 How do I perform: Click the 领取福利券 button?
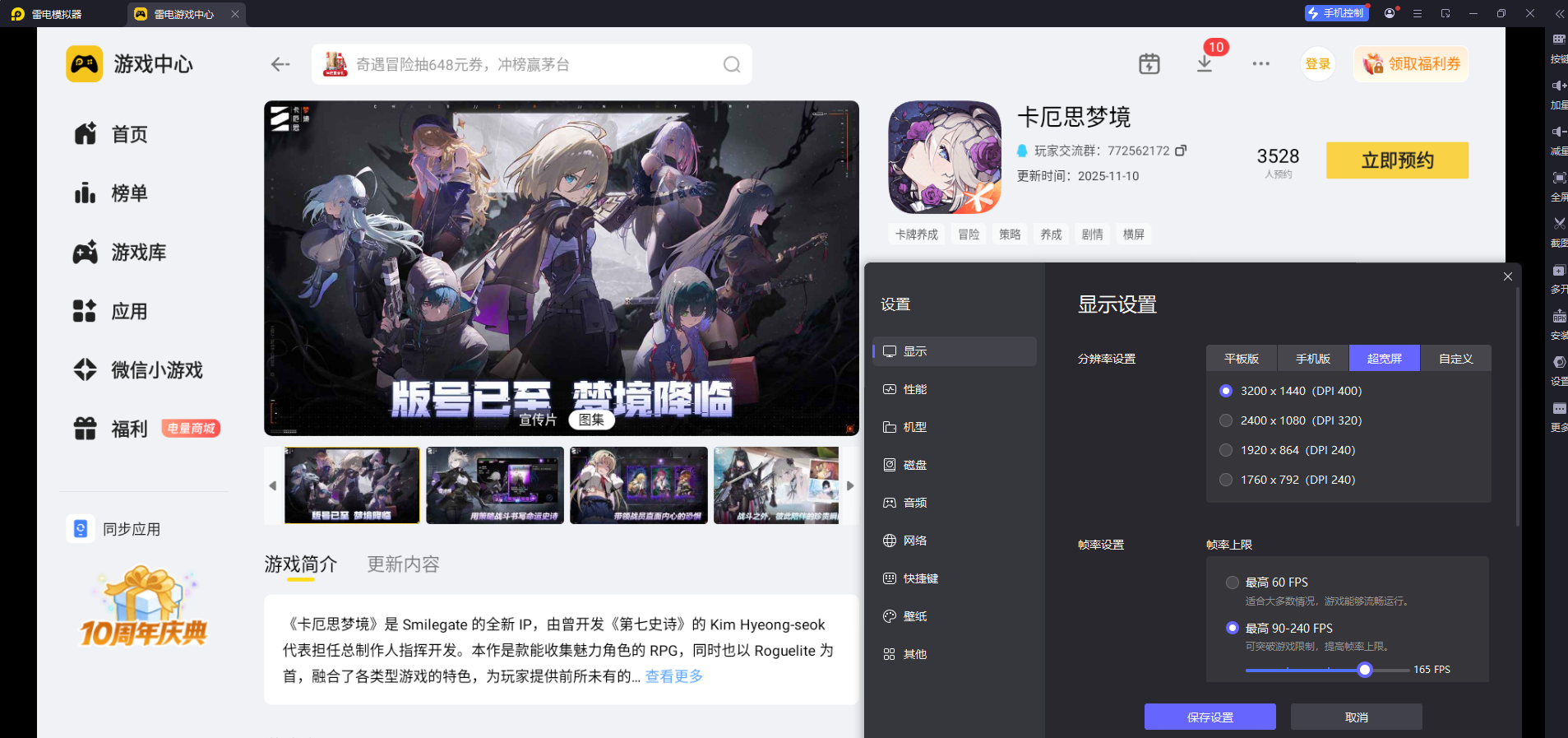tap(1411, 64)
